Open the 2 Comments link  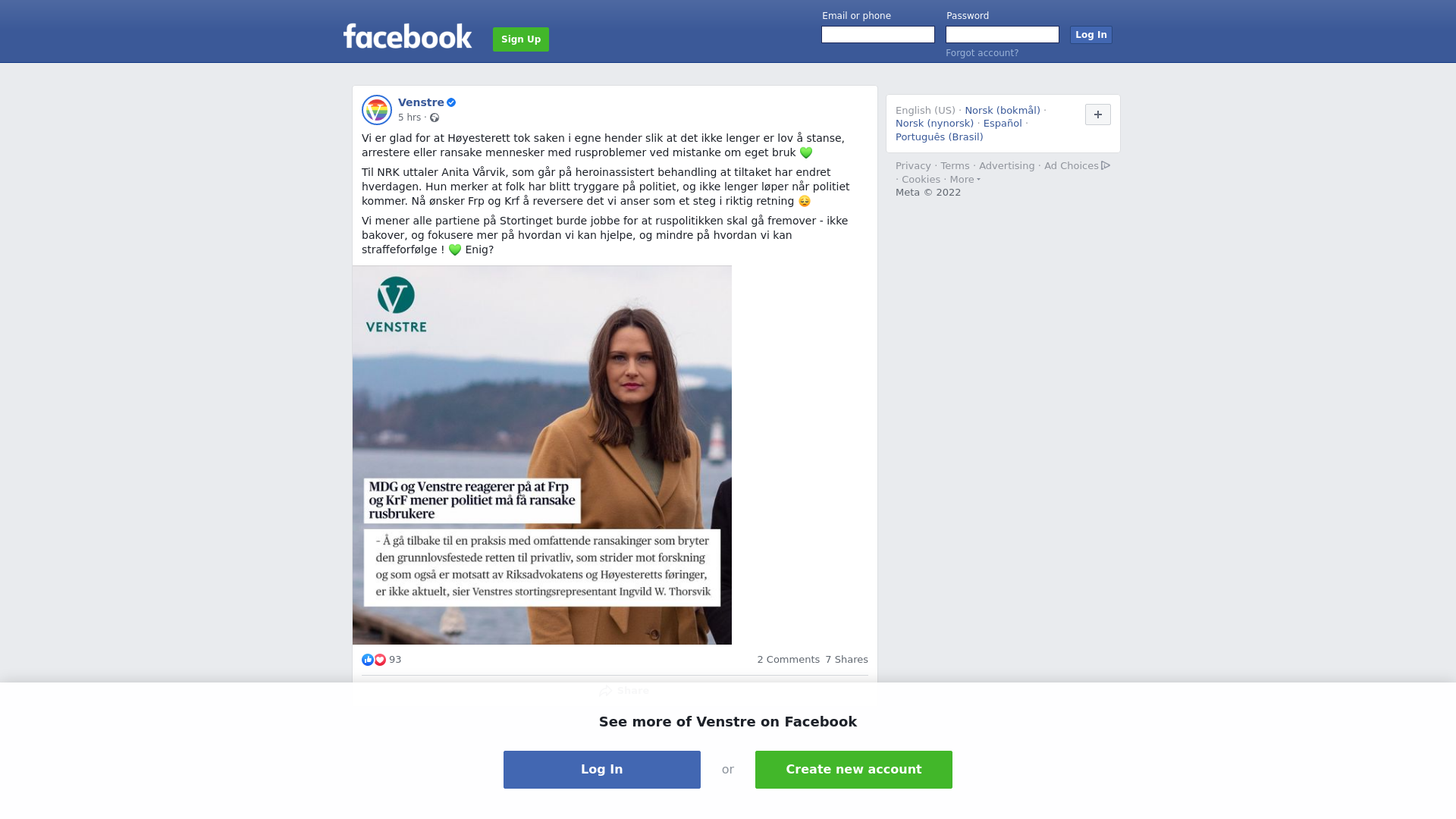pyautogui.click(x=788, y=660)
